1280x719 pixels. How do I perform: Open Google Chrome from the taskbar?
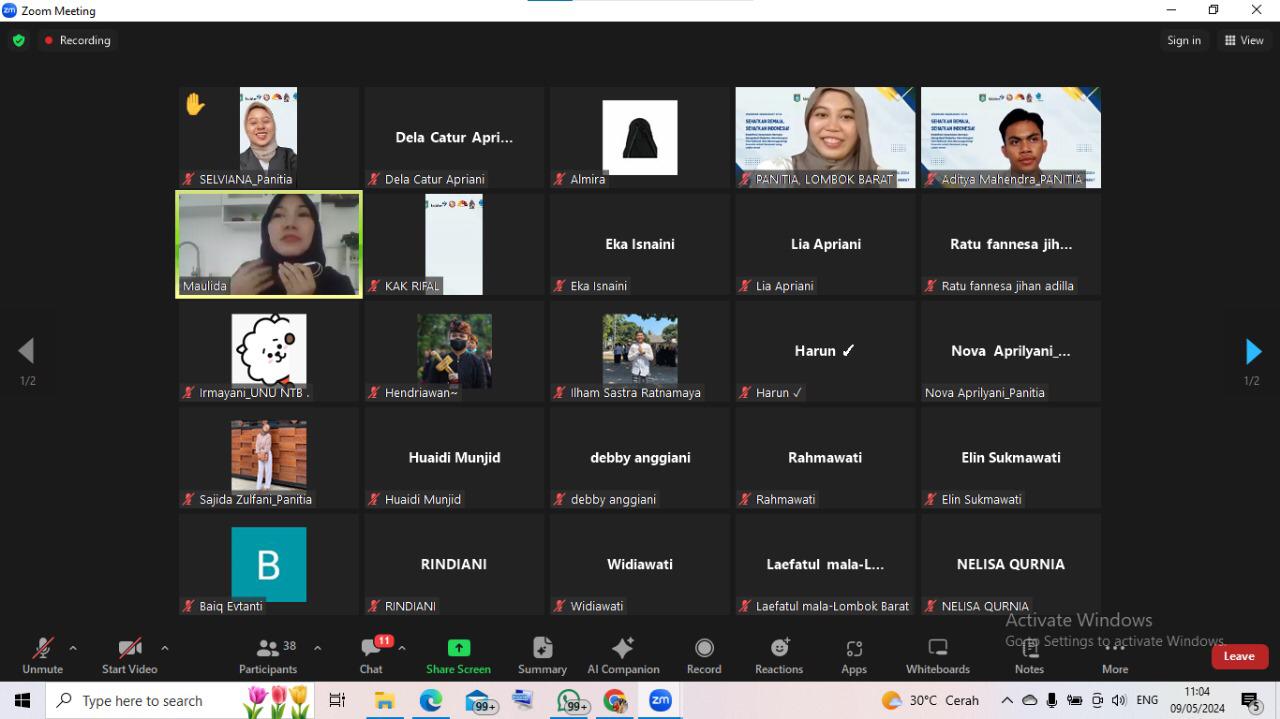[615, 701]
